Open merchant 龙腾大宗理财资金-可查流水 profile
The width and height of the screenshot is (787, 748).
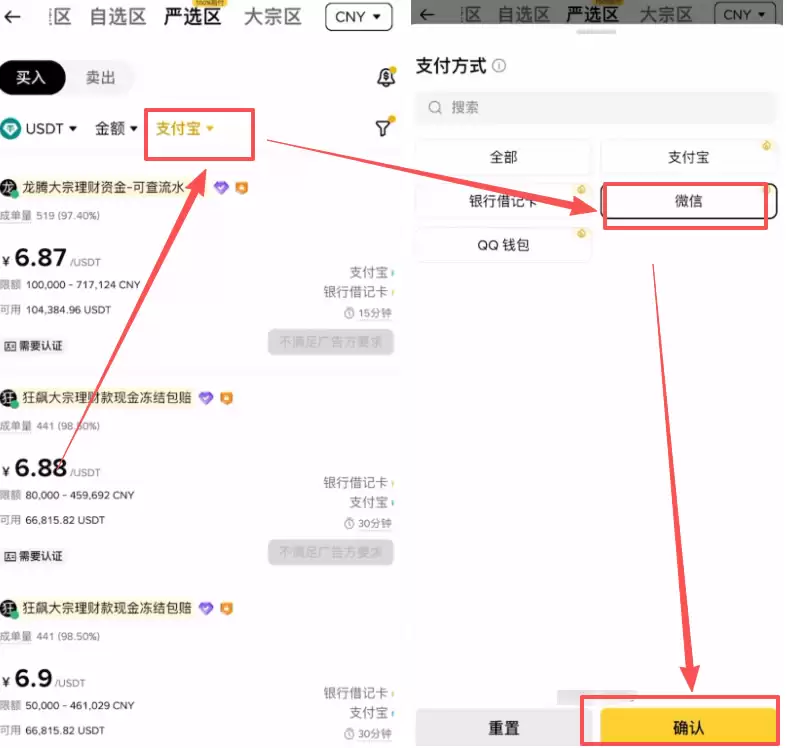103,188
